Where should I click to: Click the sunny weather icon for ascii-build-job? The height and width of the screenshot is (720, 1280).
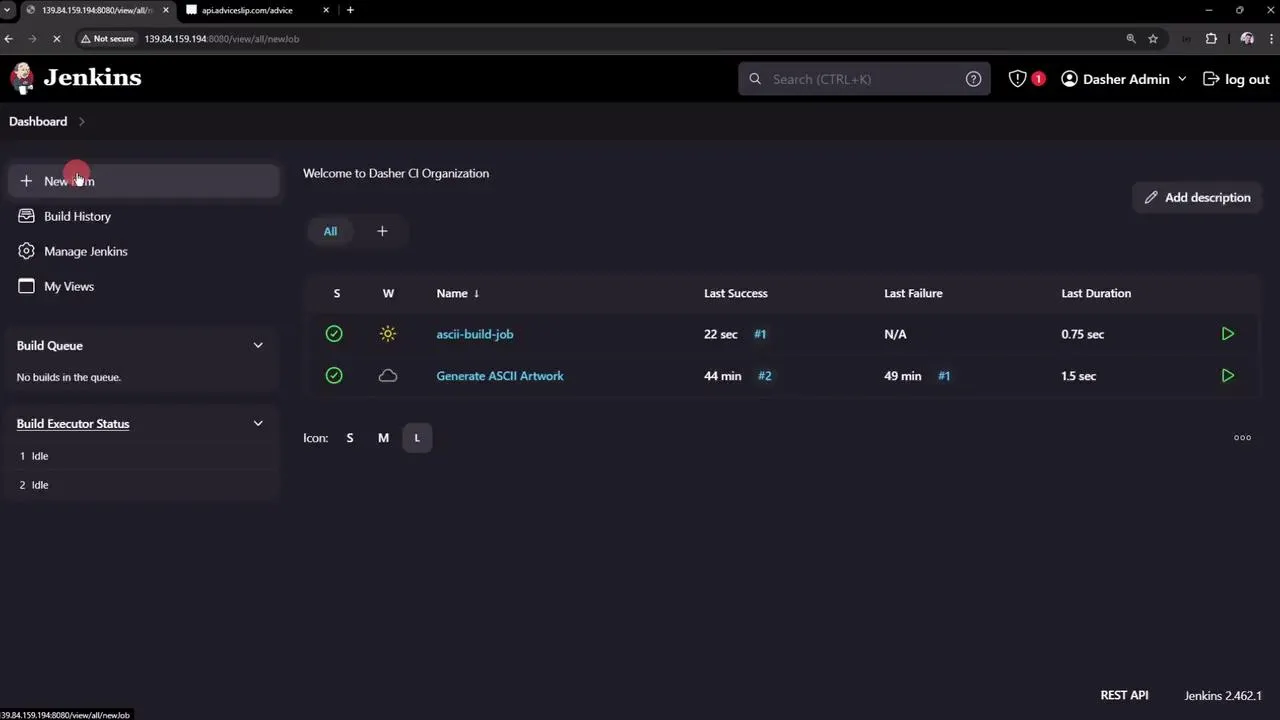pos(387,334)
